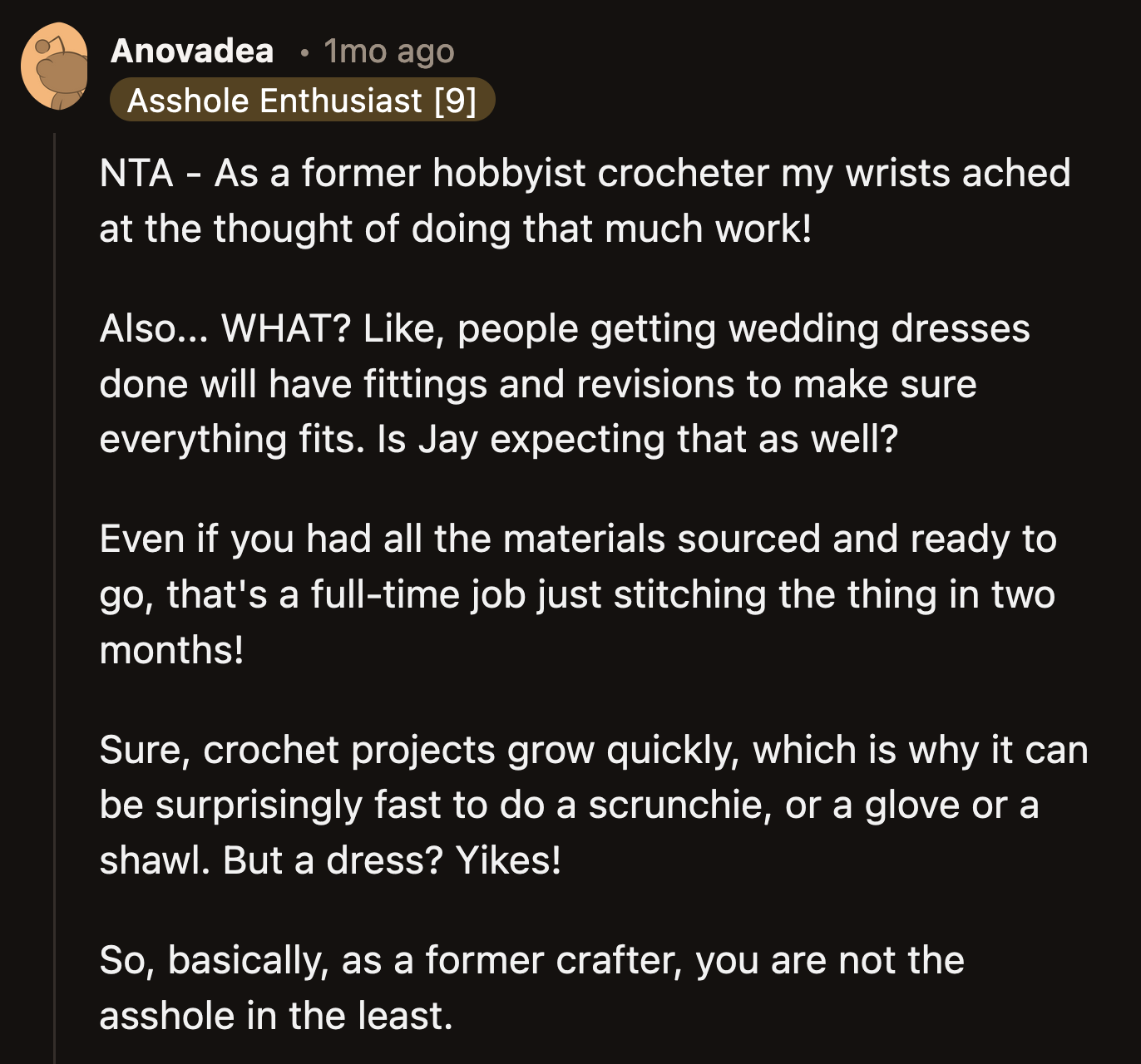Open the Anovadea username link
The image size is (1141, 1064).
(x=192, y=51)
